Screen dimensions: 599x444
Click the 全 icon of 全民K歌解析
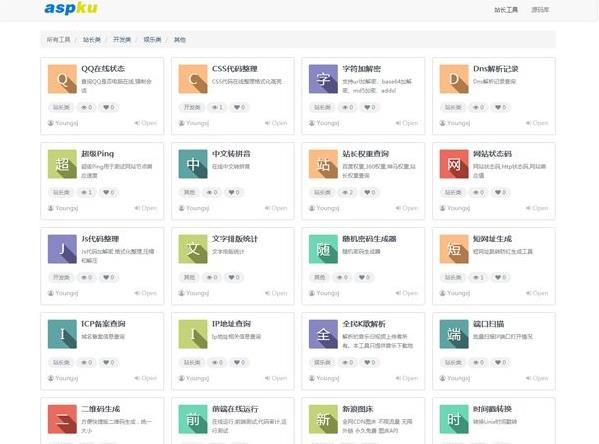click(x=323, y=334)
